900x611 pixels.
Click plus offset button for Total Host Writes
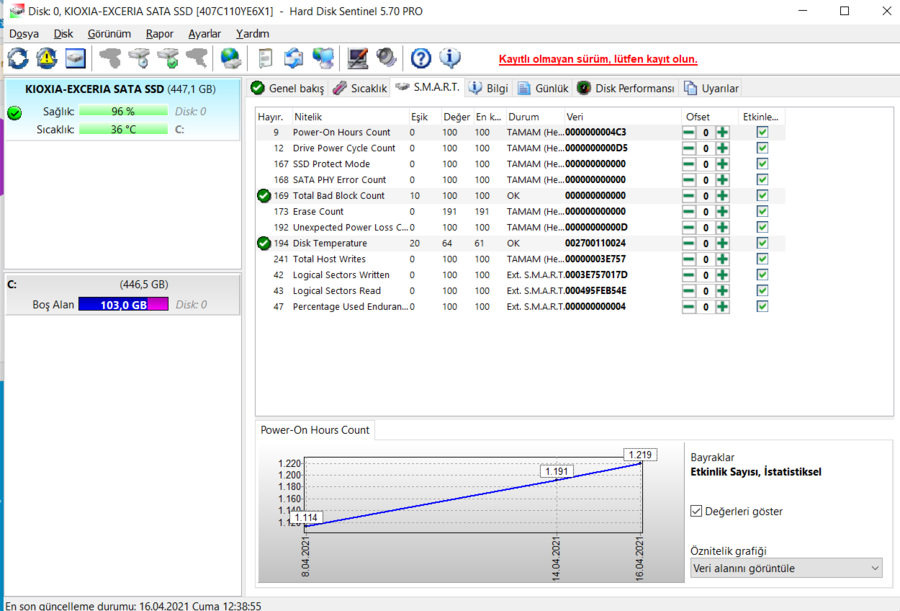[723, 260]
